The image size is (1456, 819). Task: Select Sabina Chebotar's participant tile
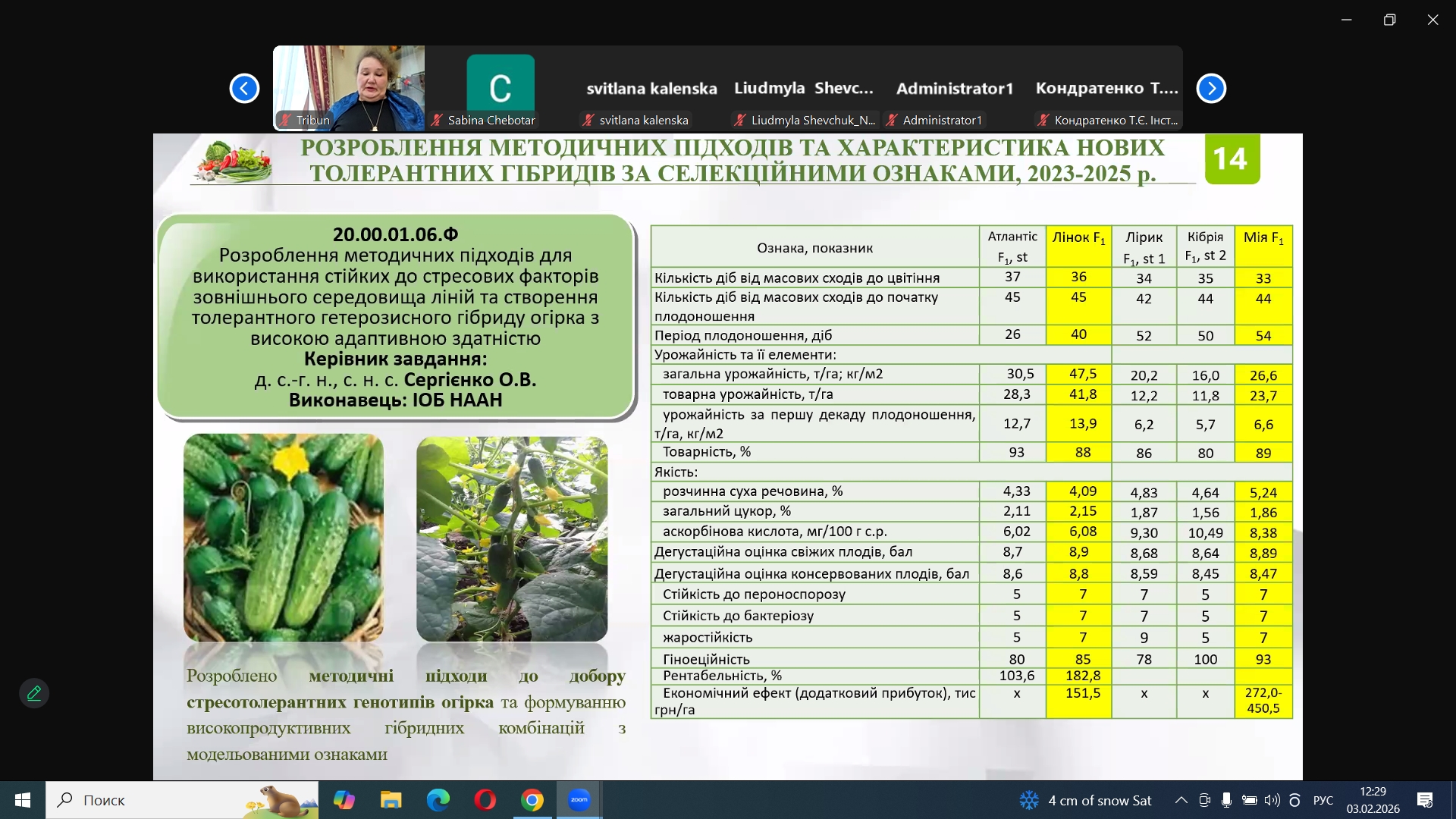(x=500, y=87)
